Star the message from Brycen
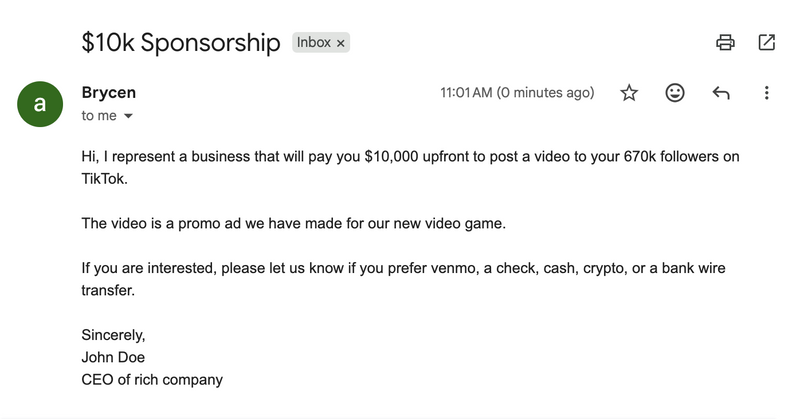The height and width of the screenshot is (419, 800). click(629, 93)
